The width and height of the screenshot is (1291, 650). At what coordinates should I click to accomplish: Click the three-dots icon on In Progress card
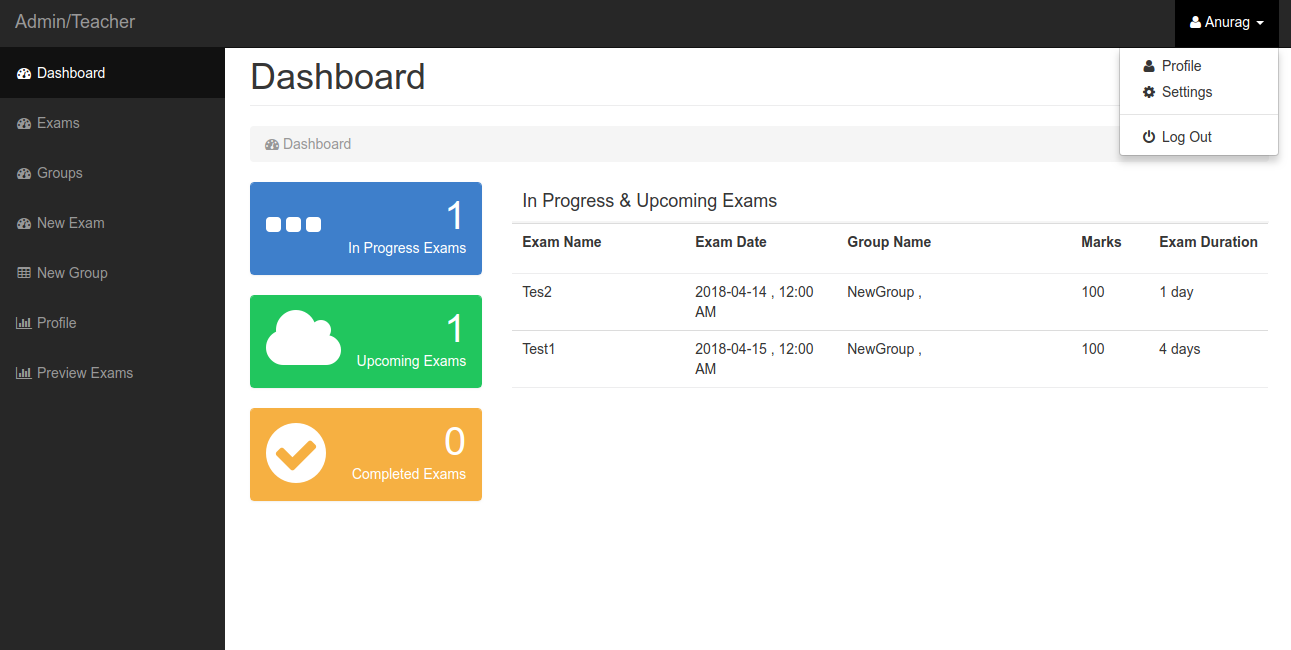tap(293, 224)
